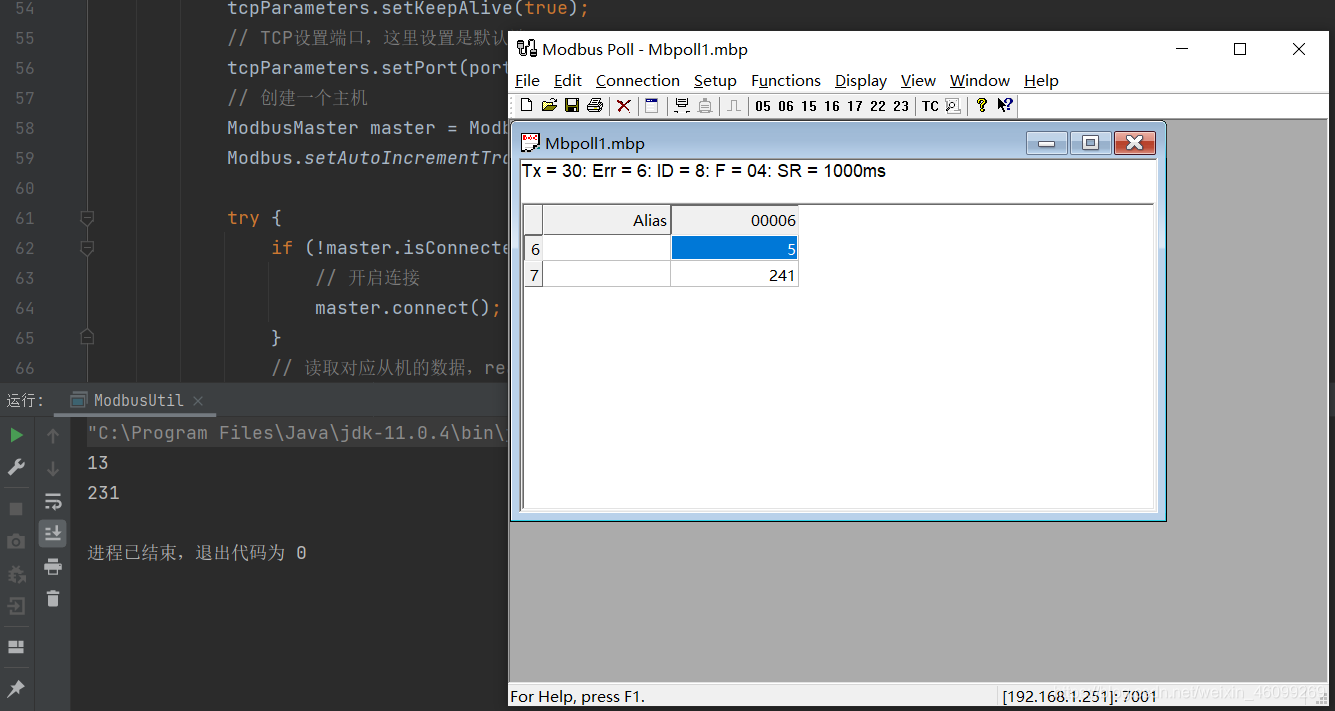Click the fold end marker at line 65

click(x=87, y=338)
